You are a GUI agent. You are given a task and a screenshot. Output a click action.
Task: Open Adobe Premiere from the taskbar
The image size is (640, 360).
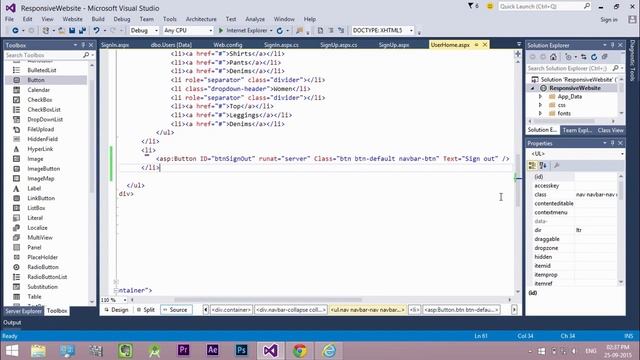183,350
